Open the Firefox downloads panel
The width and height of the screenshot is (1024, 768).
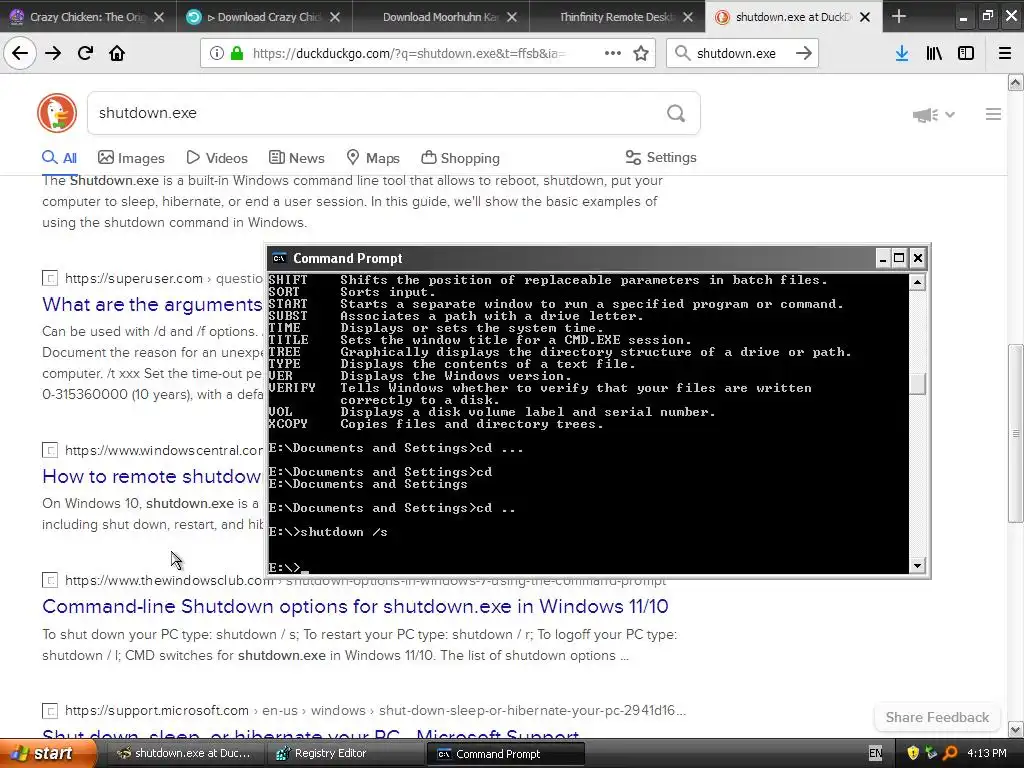[901, 53]
